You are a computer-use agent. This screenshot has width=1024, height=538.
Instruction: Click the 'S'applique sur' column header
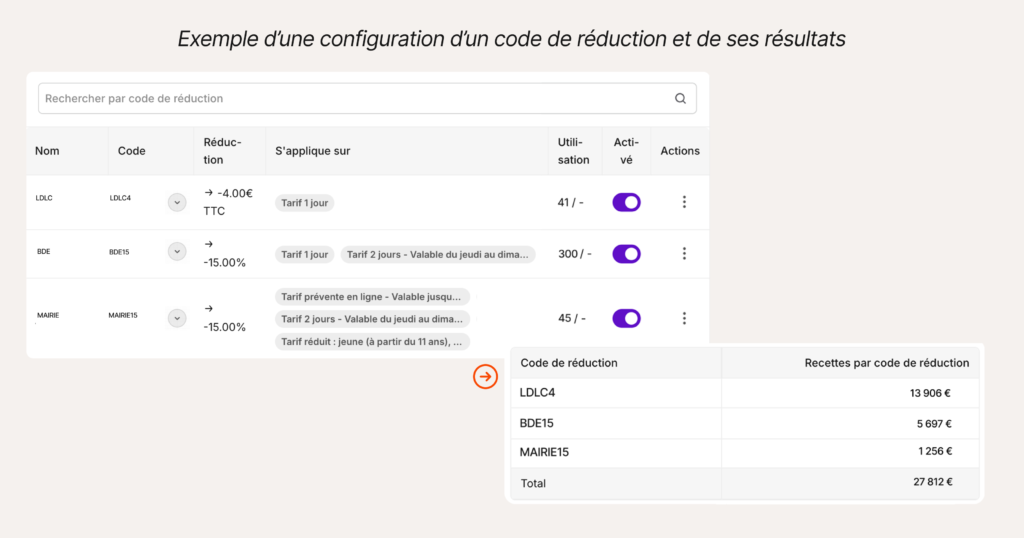pos(313,151)
